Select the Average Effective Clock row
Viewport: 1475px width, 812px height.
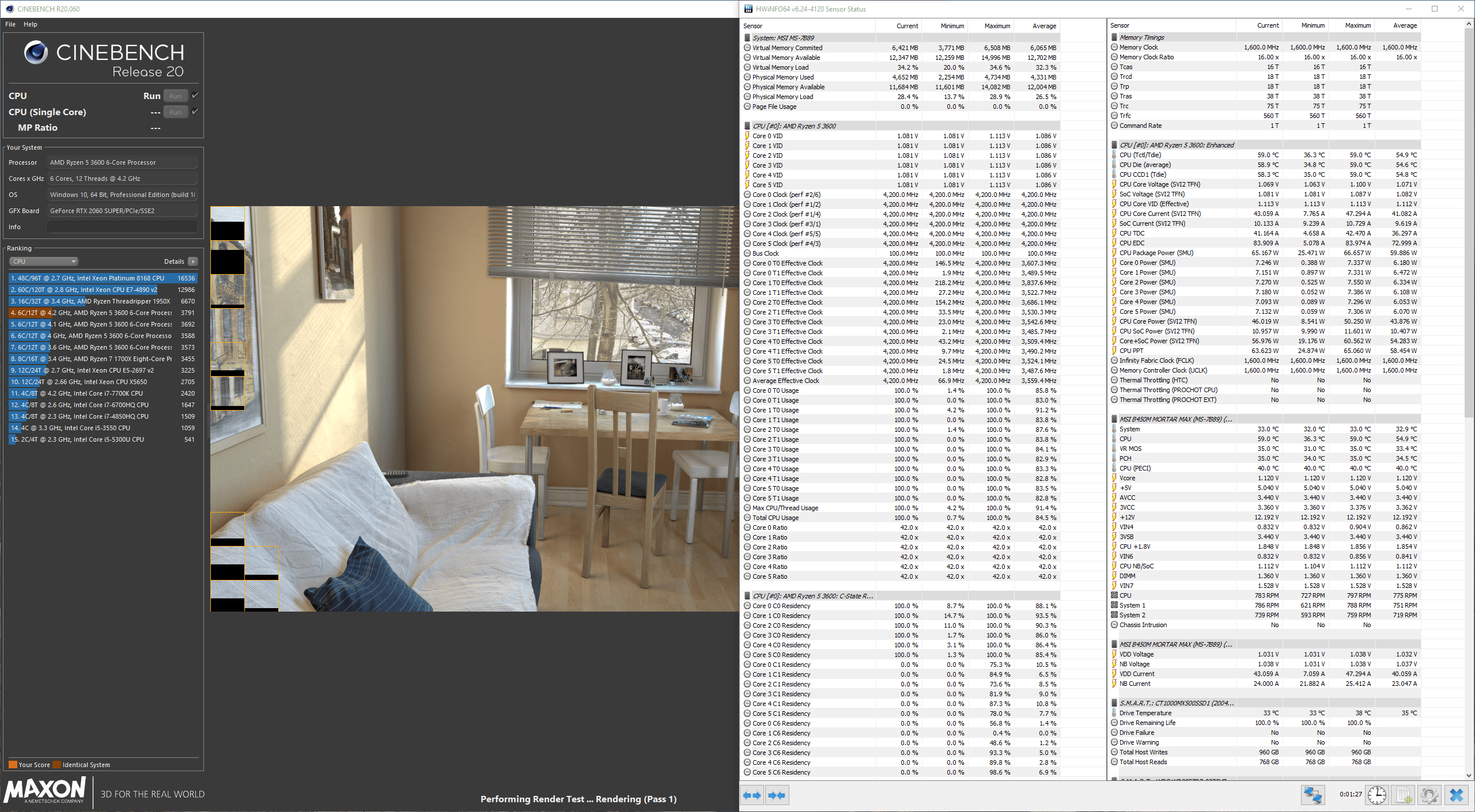[x=902, y=381]
